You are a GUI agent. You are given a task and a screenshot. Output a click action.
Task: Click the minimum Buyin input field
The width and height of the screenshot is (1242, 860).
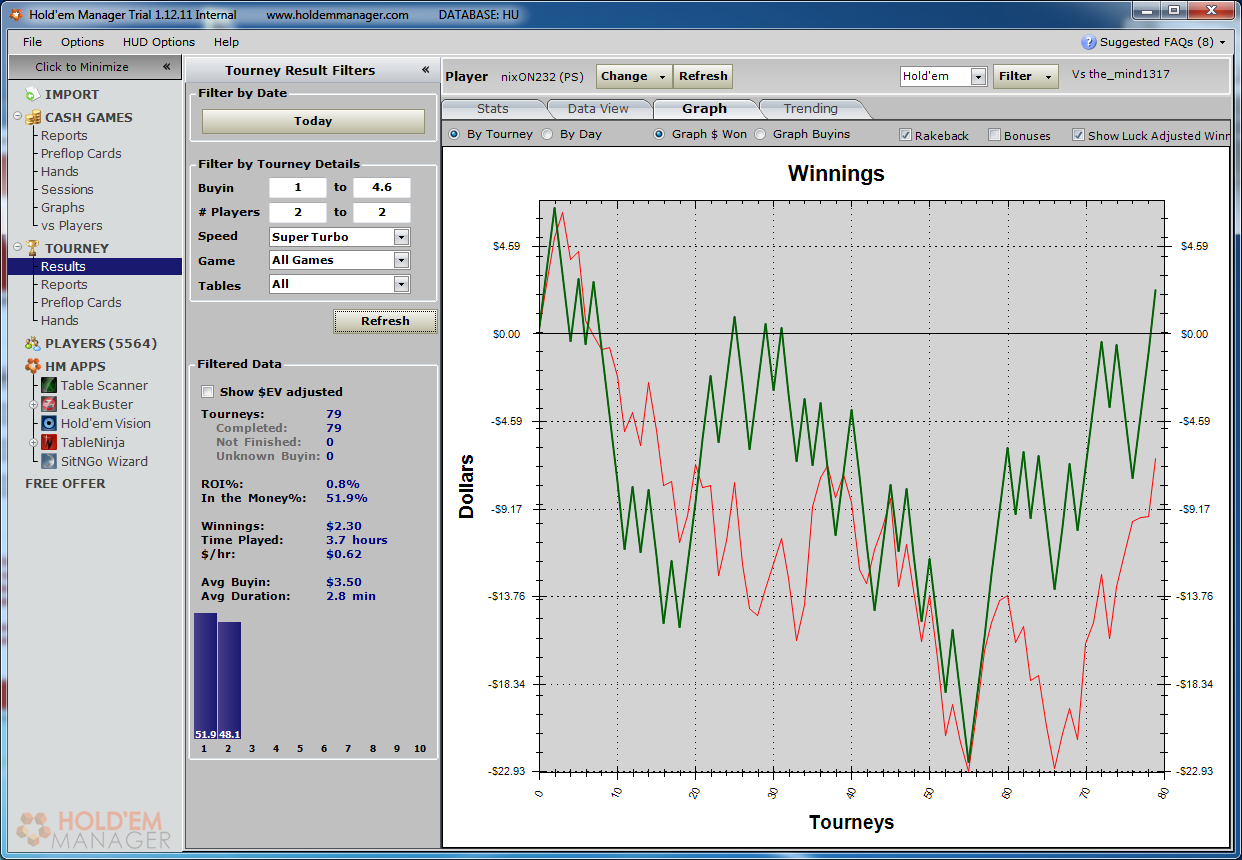click(x=297, y=187)
